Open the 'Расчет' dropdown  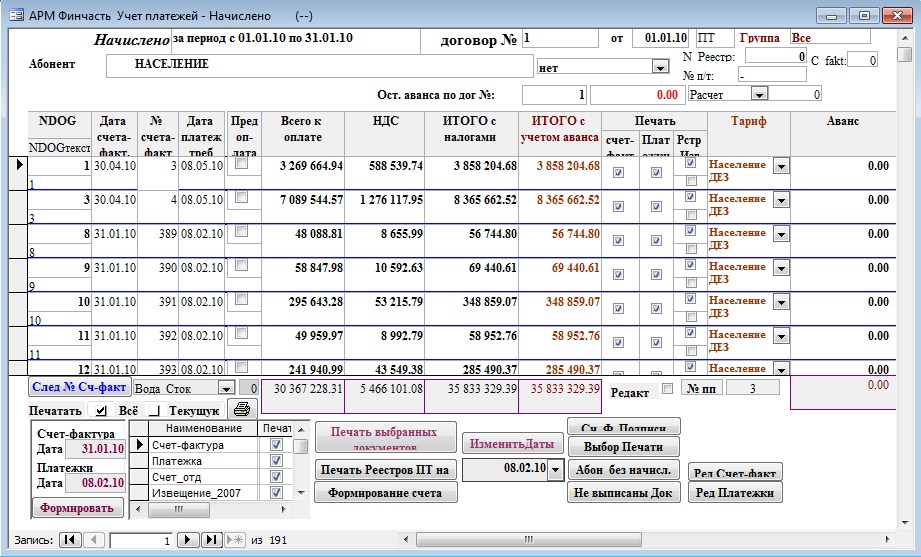(x=759, y=94)
